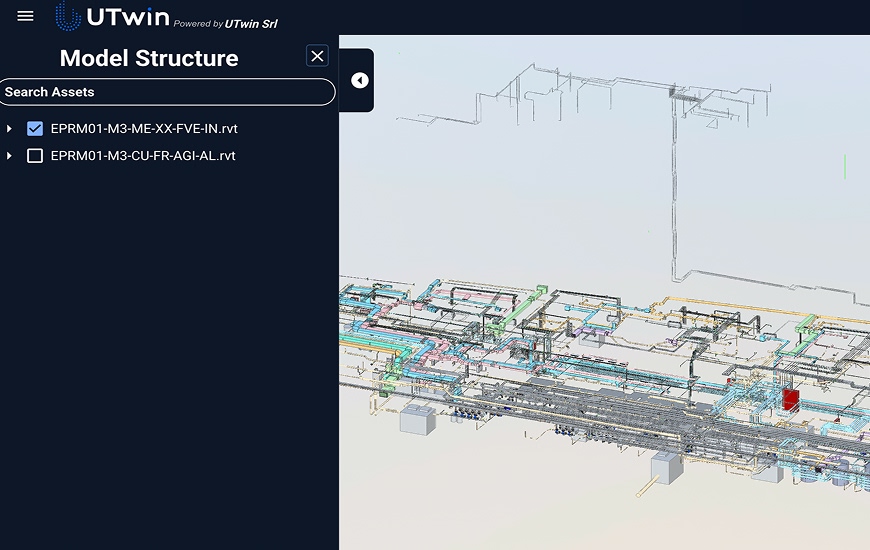Select the gray cube unit at bottom center
The width and height of the screenshot is (870, 550).
(x=665, y=467)
